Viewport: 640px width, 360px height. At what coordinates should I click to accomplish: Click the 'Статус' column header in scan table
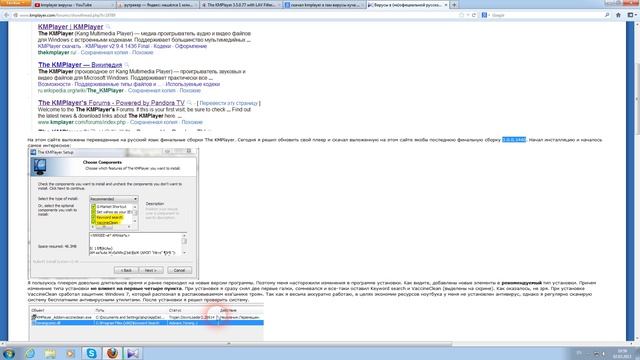pyautogui.click(x=175, y=311)
